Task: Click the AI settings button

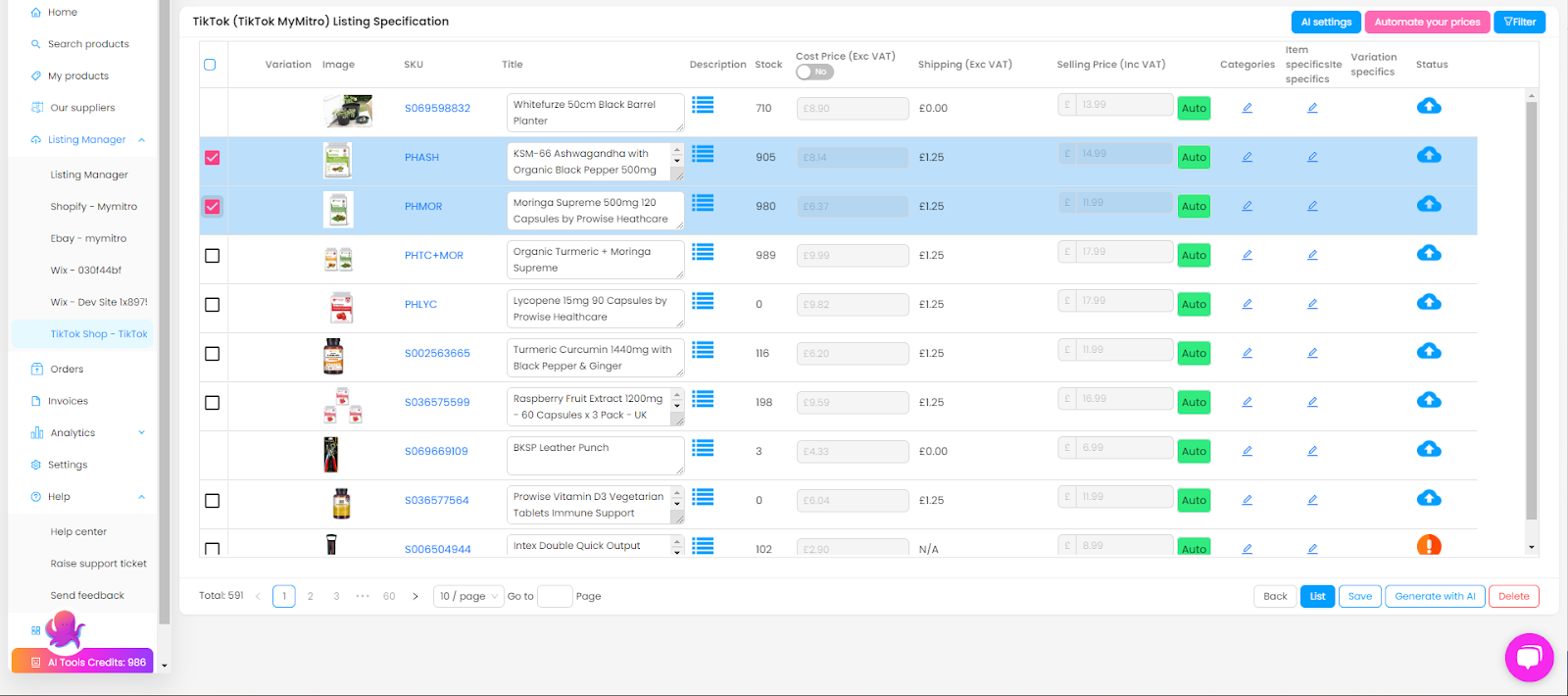Action: tap(1326, 22)
